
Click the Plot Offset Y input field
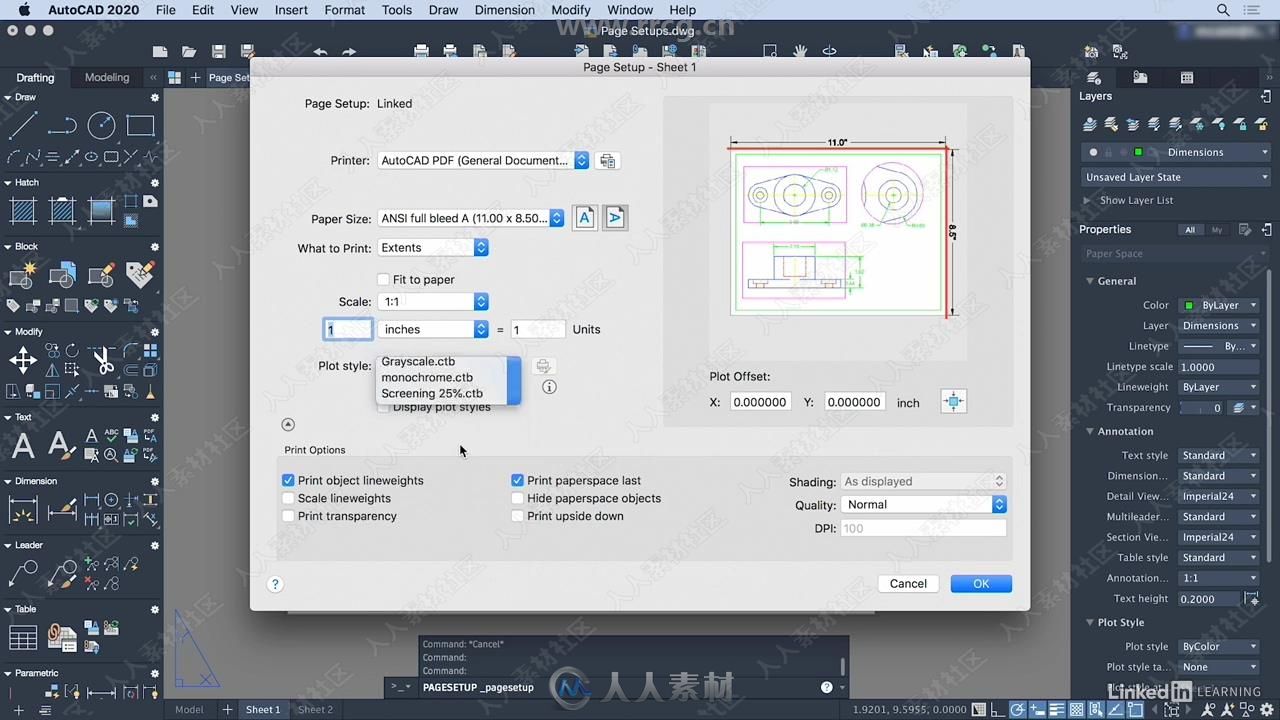click(853, 402)
